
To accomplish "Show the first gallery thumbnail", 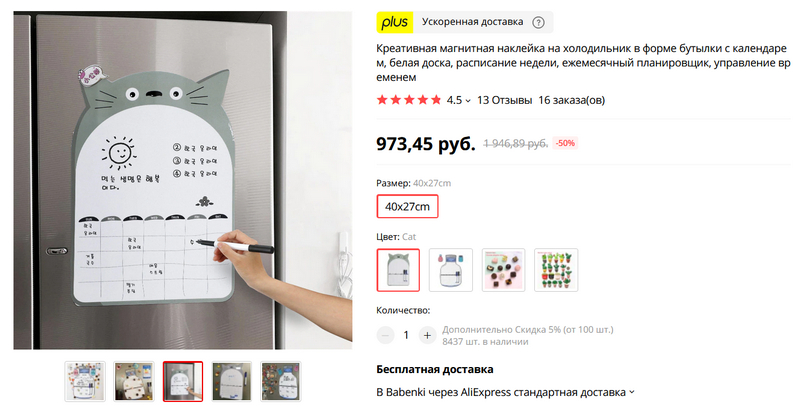I will pyautogui.click(x=85, y=381).
